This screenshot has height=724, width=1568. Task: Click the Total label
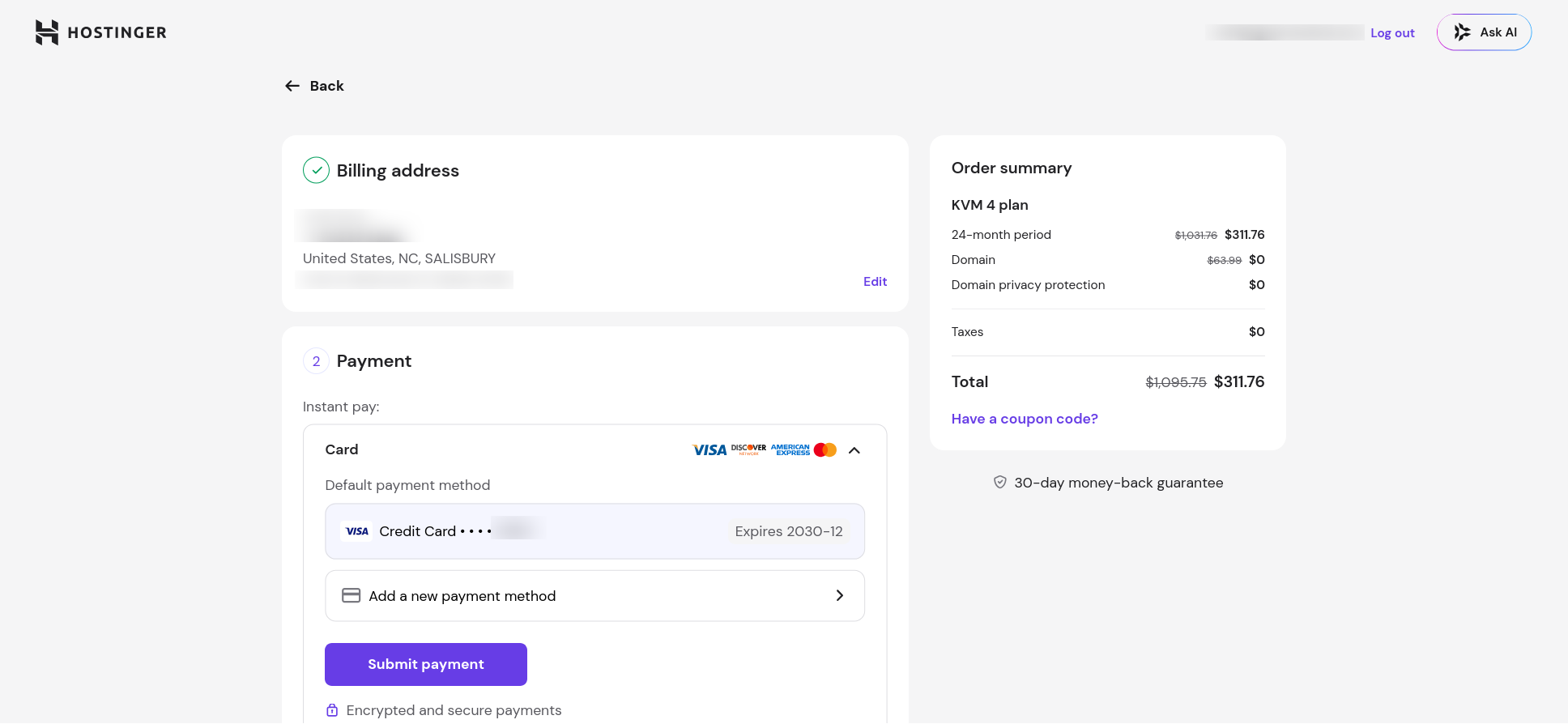pyautogui.click(x=969, y=381)
